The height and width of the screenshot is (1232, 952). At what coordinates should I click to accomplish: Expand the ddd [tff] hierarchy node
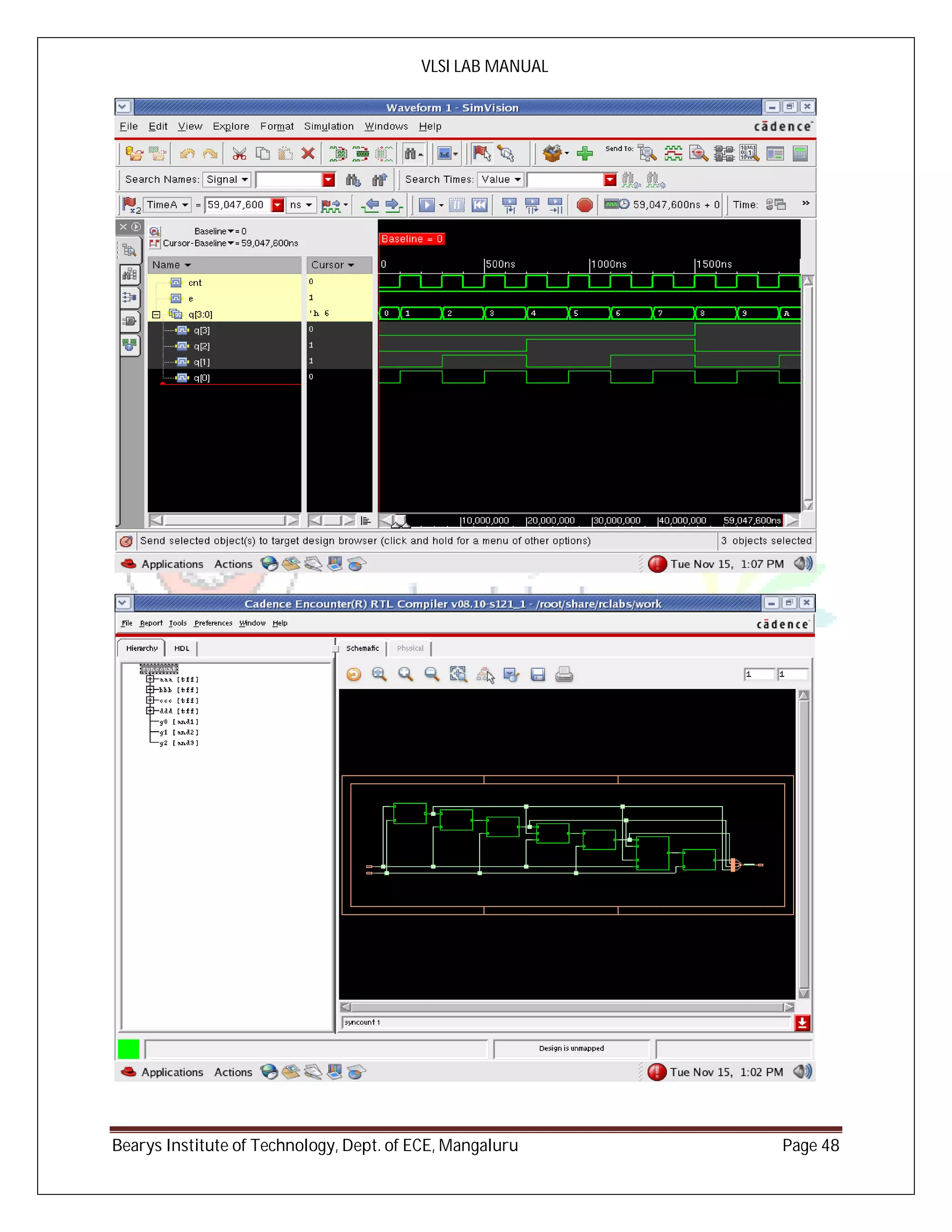(150, 711)
